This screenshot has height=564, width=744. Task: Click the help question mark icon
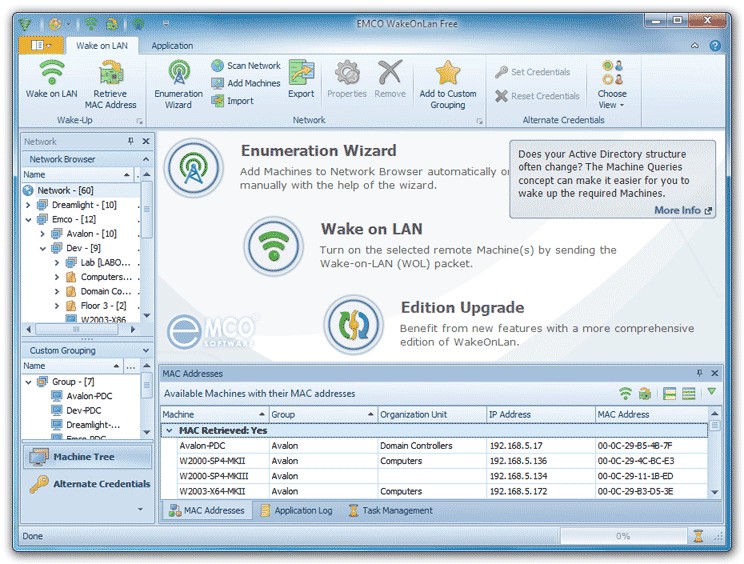click(x=715, y=46)
